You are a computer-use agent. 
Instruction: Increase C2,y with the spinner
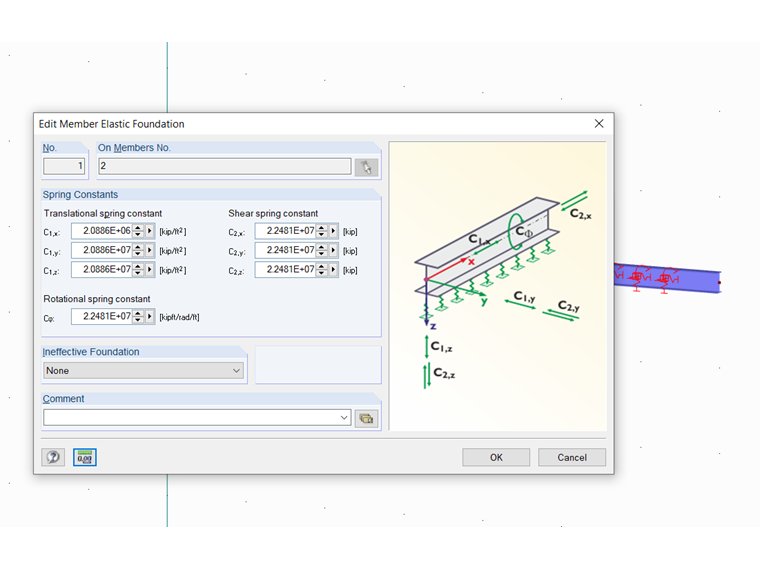tap(322, 247)
